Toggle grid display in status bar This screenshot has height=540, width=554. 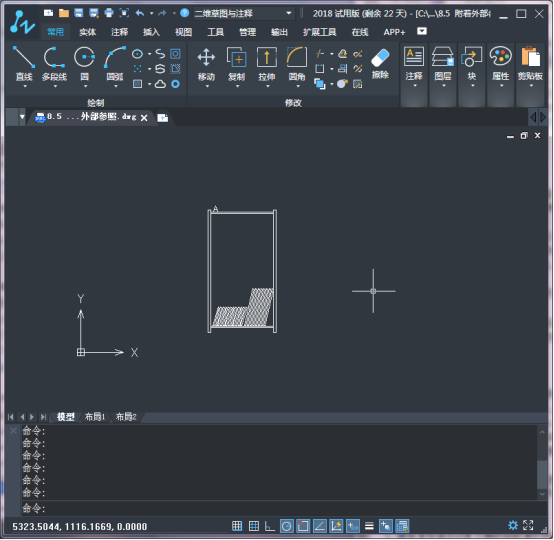click(x=254, y=527)
